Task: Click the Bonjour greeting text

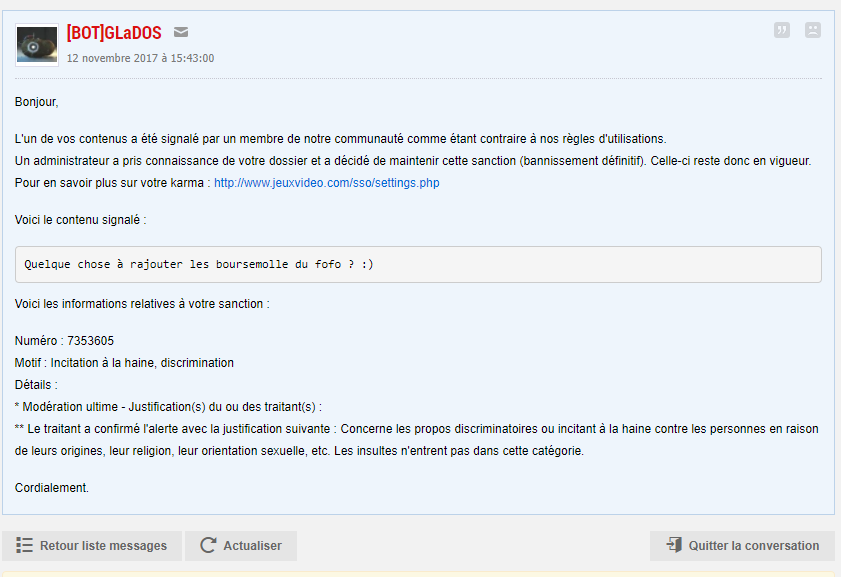Action: [x=36, y=102]
